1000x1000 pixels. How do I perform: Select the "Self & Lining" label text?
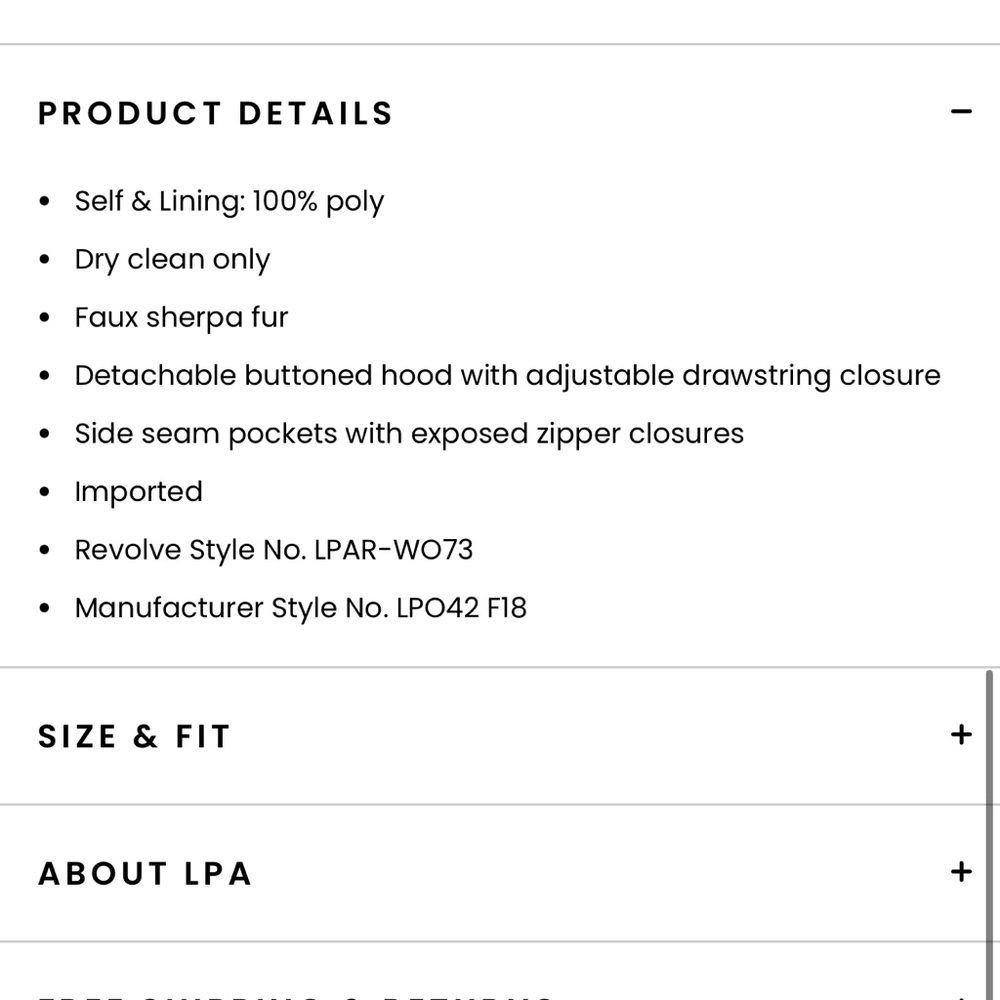click(158, 201)
